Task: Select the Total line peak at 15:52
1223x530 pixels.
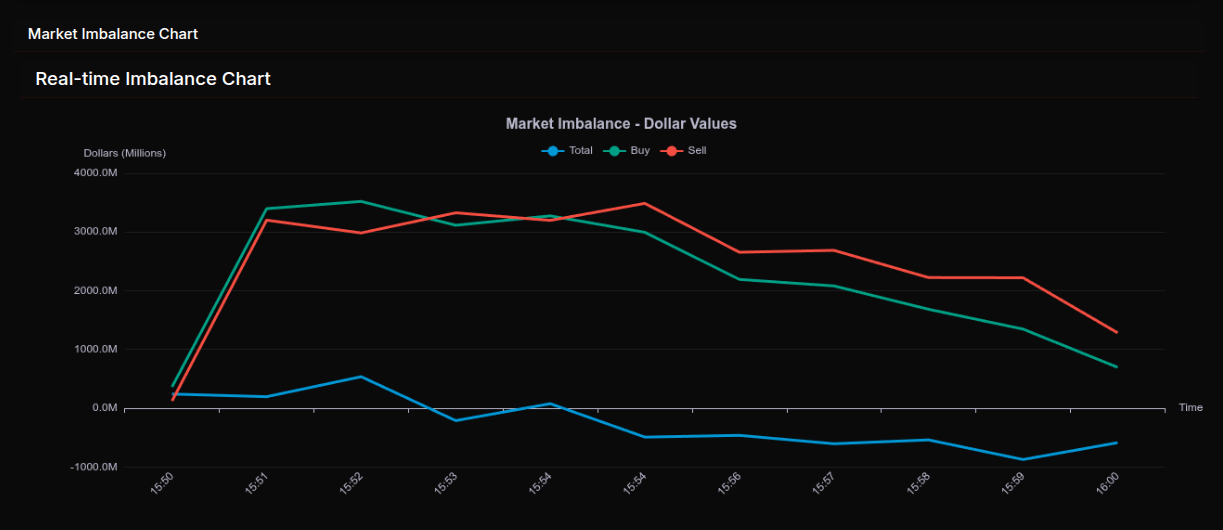Action: pyautogui.click(x=361, y=377)
